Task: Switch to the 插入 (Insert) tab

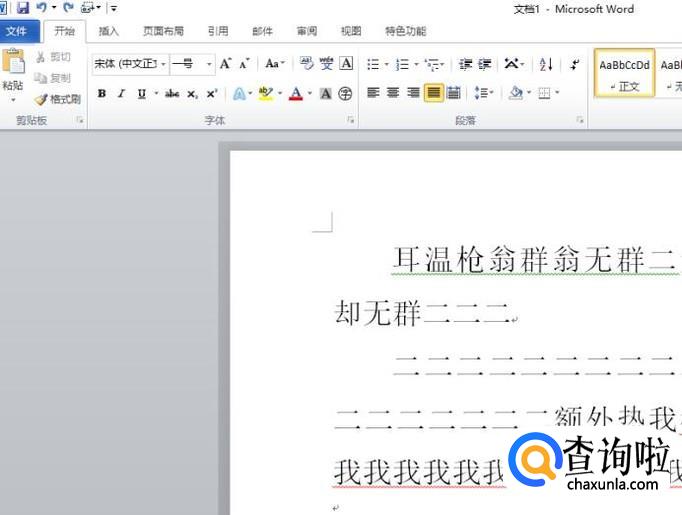Action: (x=108, y=31)
